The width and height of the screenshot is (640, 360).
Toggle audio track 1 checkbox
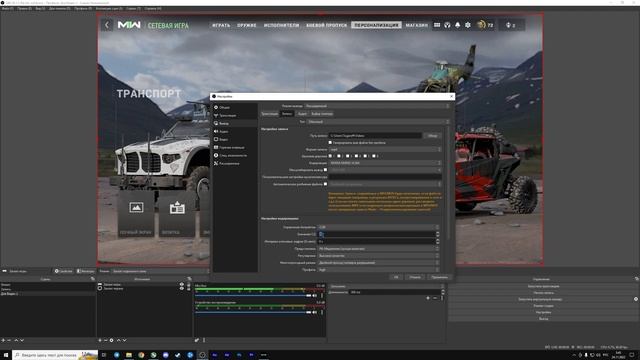coord(330,156)
